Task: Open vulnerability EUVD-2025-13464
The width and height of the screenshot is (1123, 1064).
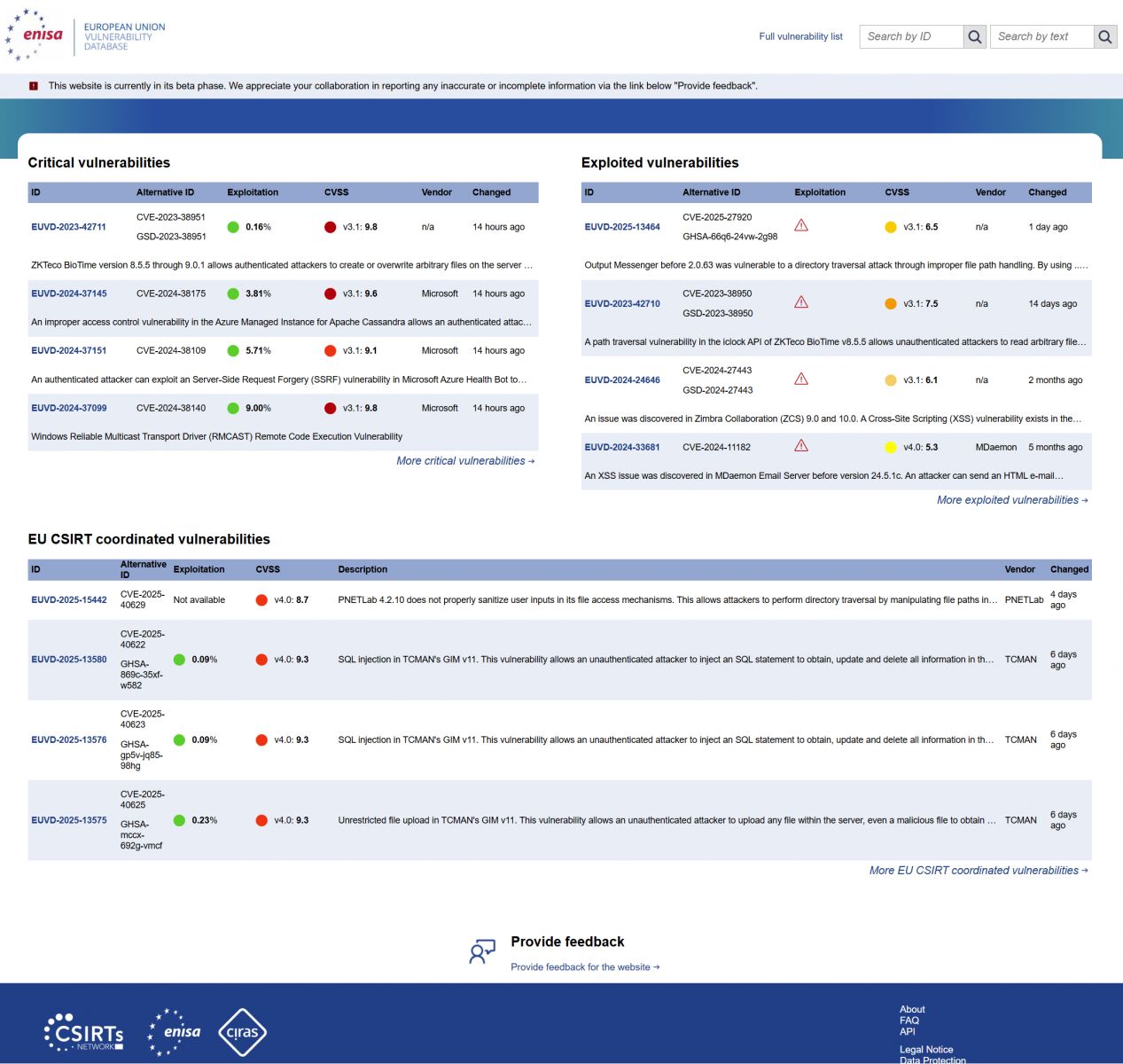Action: pyautogui.click(x=622, y=227)
